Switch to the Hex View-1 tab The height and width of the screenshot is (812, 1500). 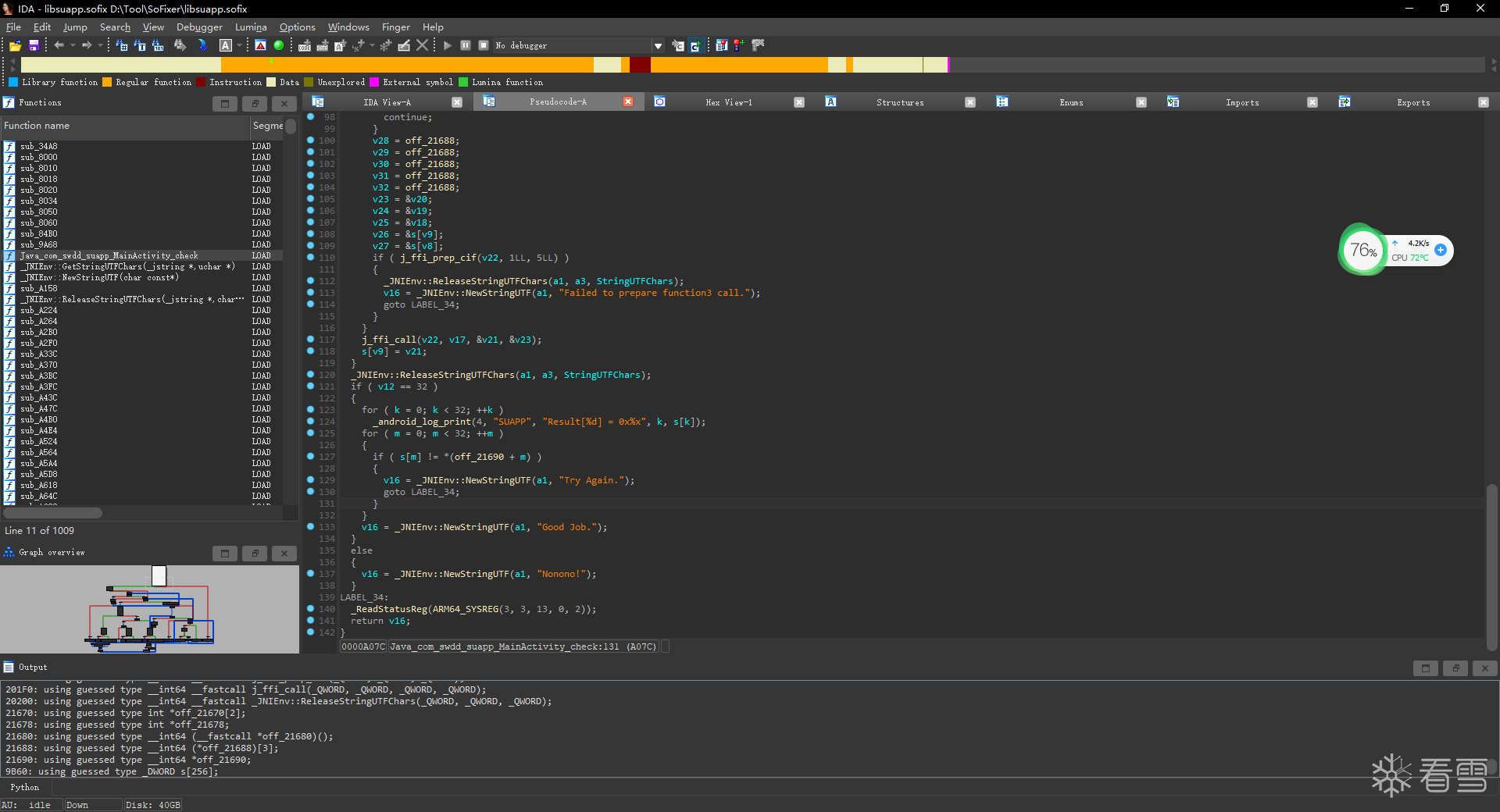[x=728, y=102]
